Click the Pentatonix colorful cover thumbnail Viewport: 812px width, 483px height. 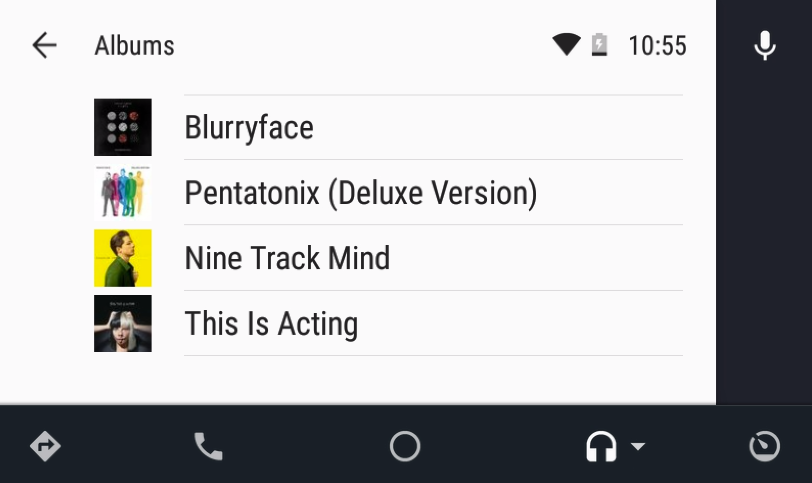tap(123, 193)
